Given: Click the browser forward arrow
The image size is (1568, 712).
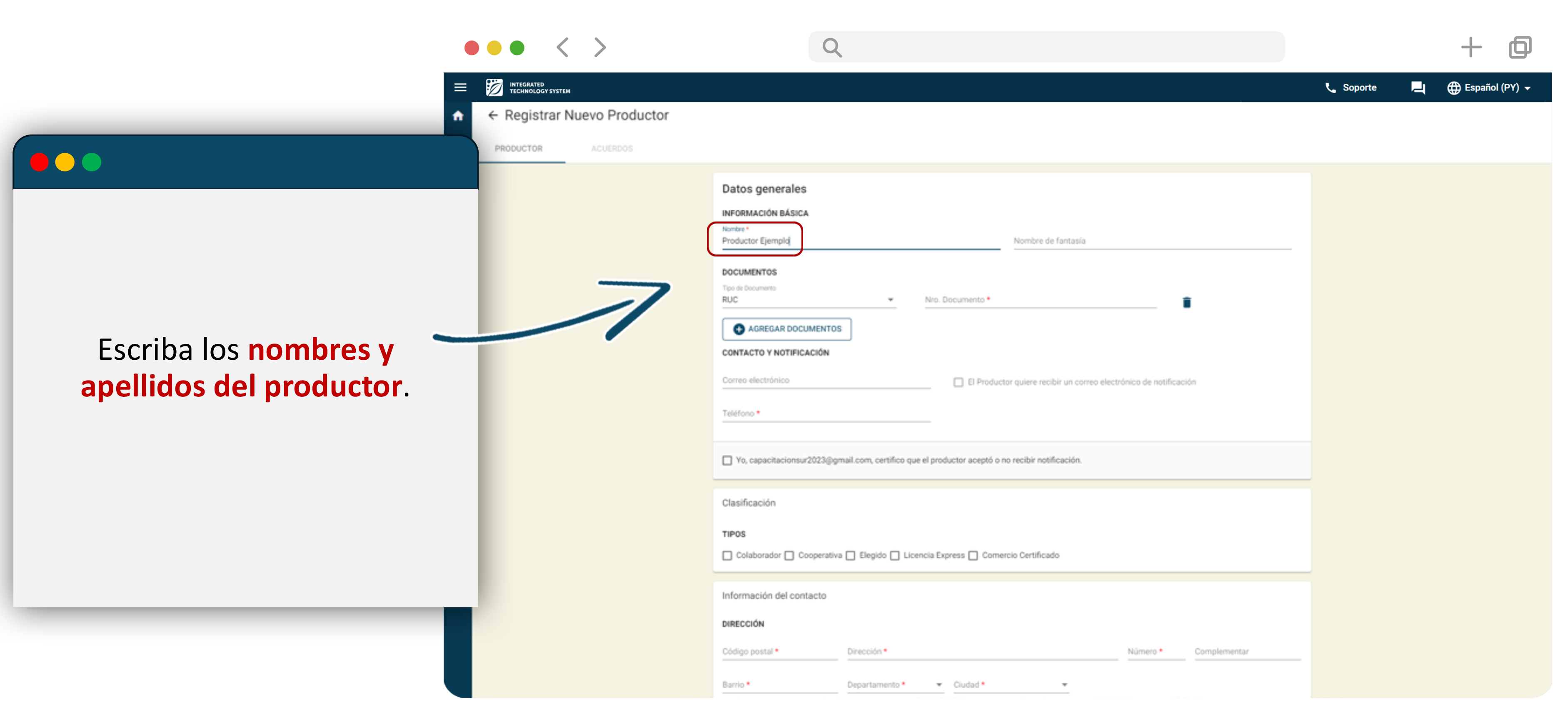Looking at the screenshot, I should (x=599, y=47).
